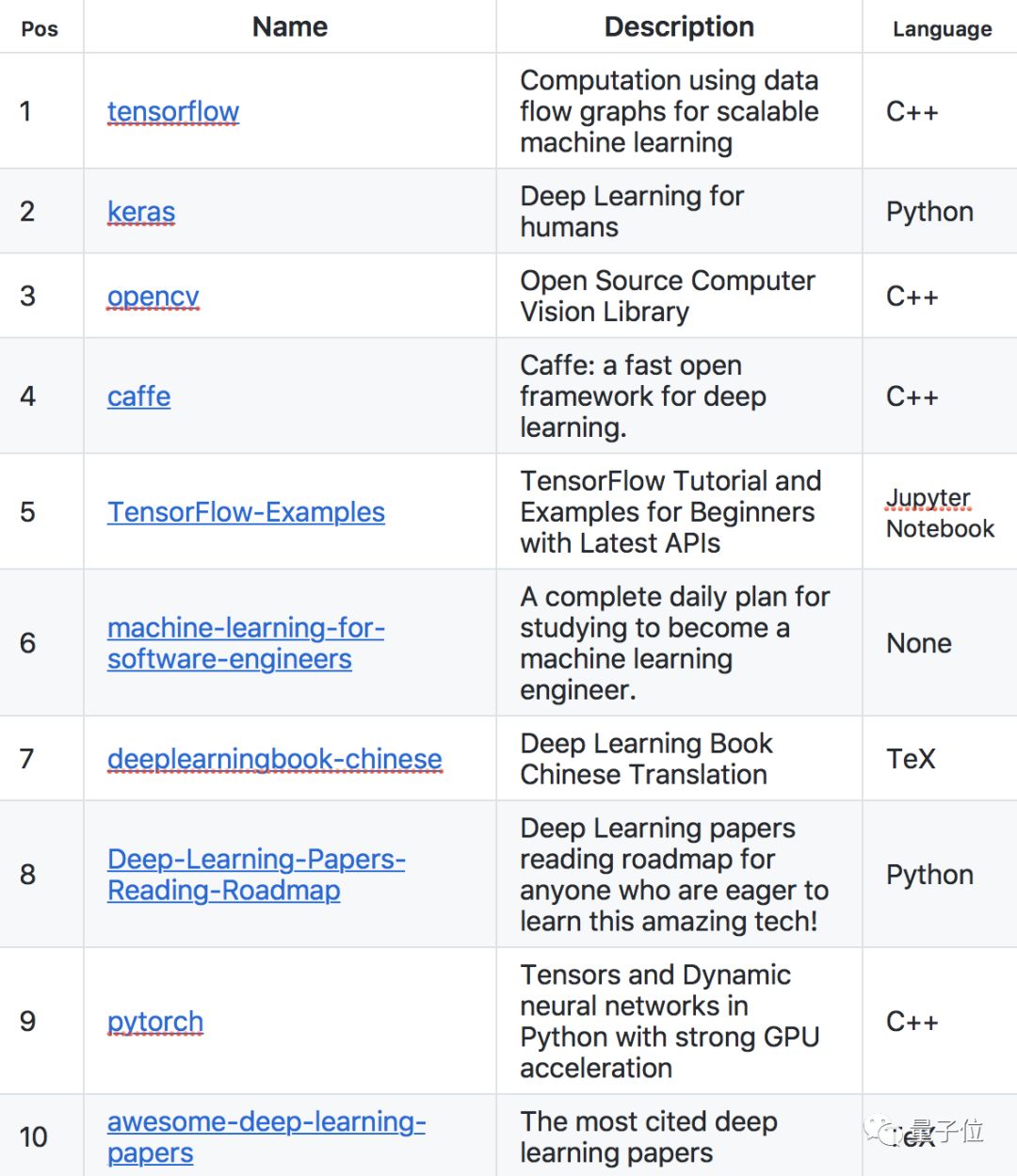Click the Language column header
The height and width of the screenshot is (1176, 1017).
[x=942, y=29]
